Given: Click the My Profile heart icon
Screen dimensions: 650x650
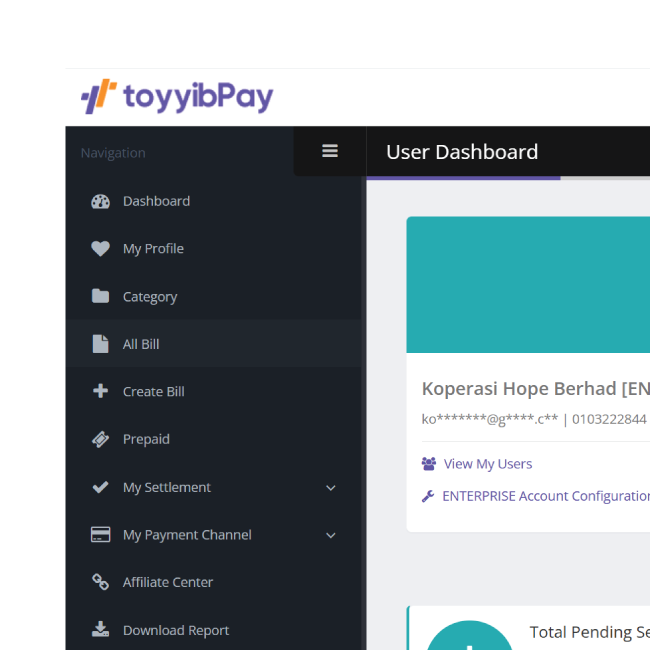Looking at the screenshot, I should click(x=100, y=249).
